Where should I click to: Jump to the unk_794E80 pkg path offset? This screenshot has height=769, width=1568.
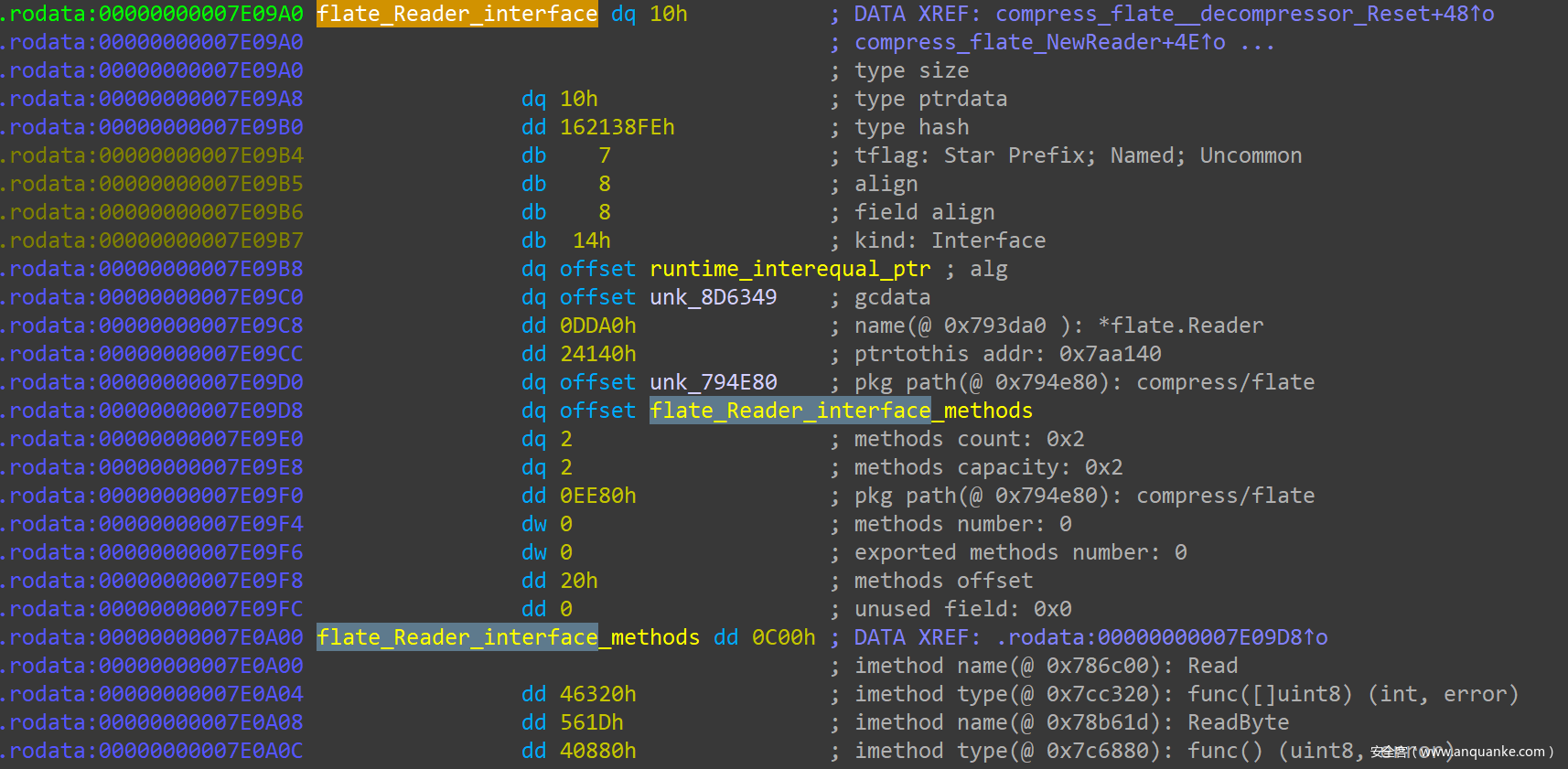pos(713,382)
